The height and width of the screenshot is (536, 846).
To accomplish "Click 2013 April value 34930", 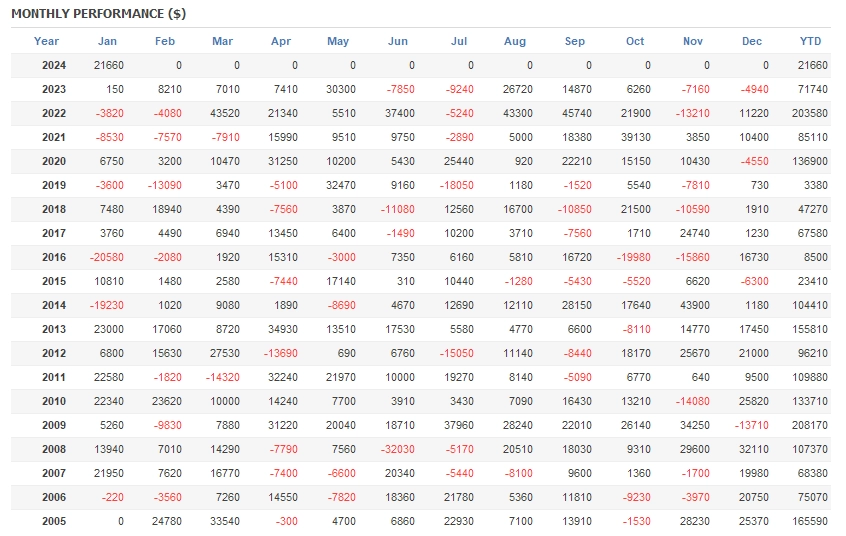I will 283,329.
